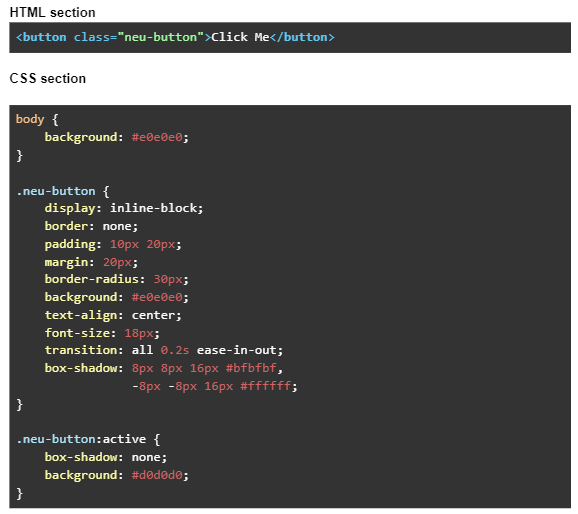The width and height of the screenshot is (578, 514).
Task: Click the '.neu-button:active {' selector line
Action: tap(88, 439)
